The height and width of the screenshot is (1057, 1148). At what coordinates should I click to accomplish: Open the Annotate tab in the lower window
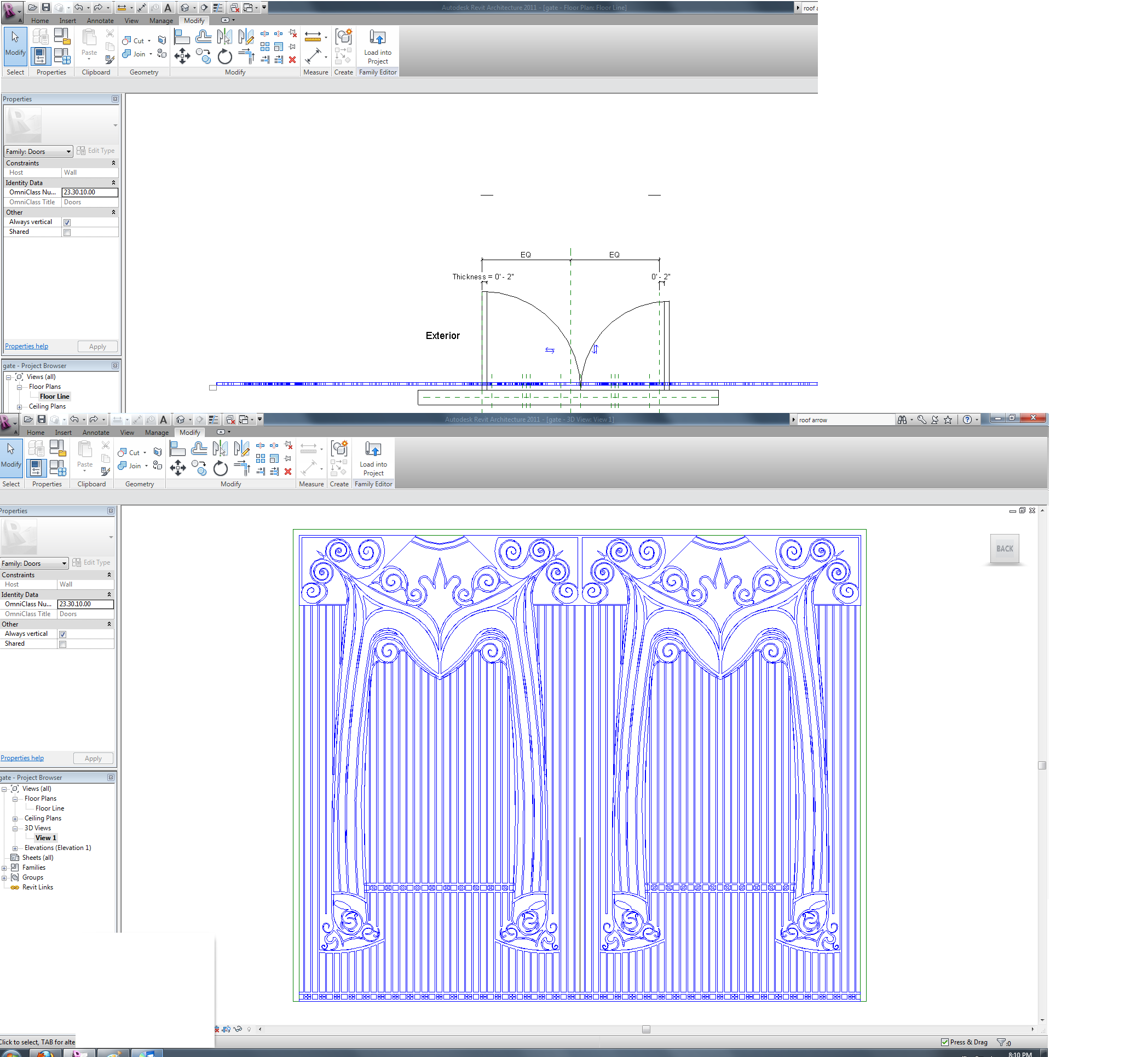click(95, 433)
